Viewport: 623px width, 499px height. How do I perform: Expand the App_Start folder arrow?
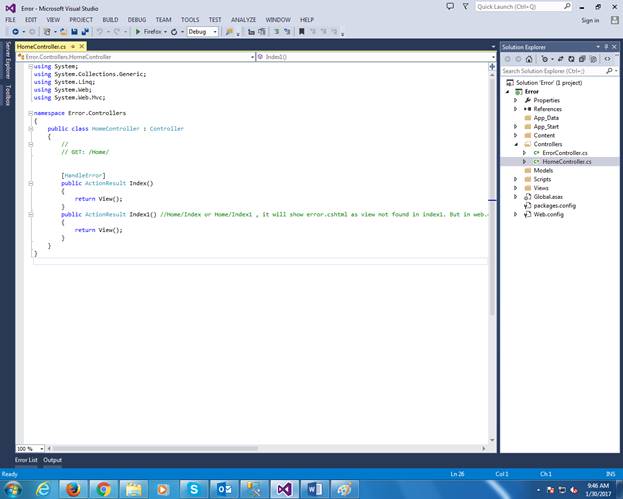coord(516,126)
